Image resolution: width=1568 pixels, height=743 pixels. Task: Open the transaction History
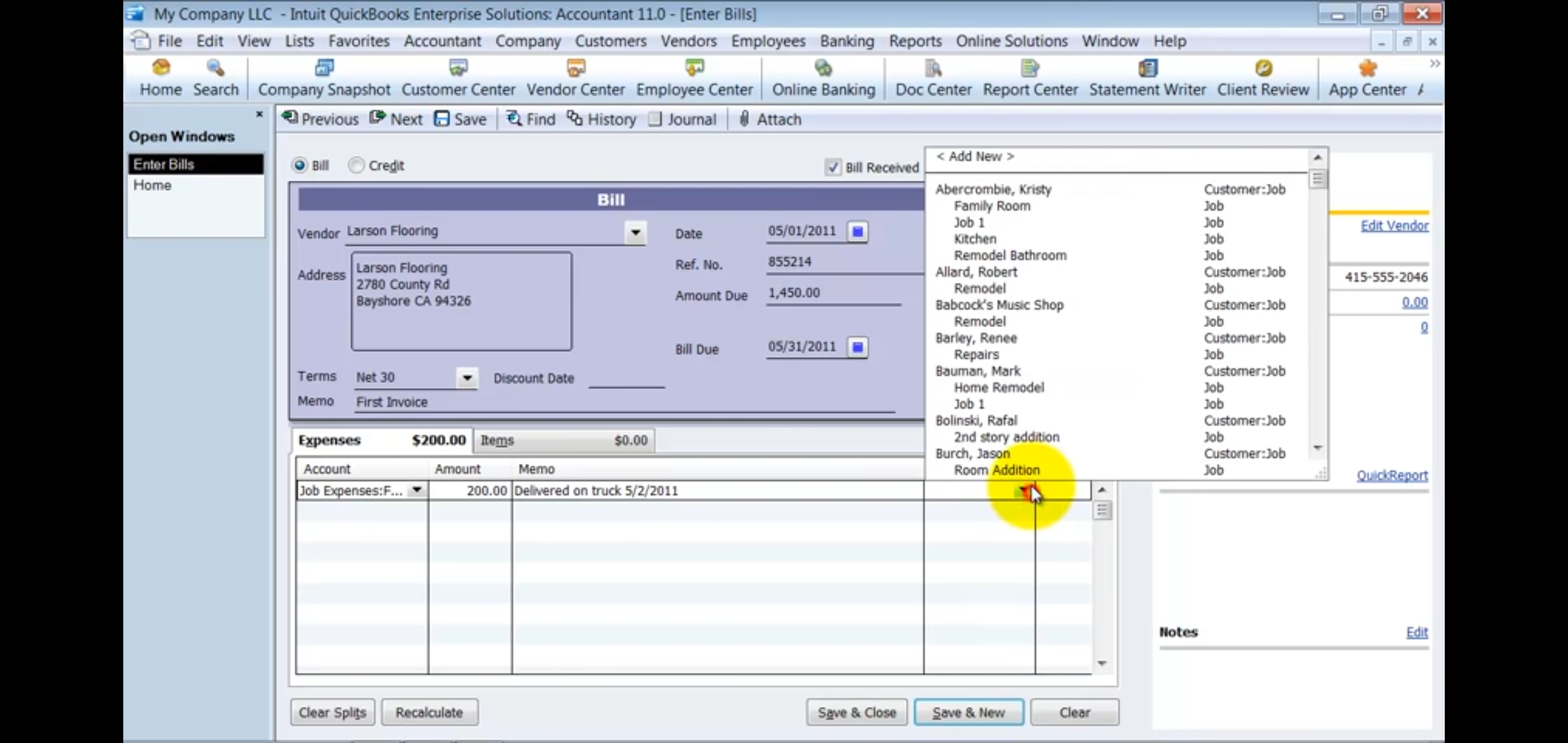tap(601, 119)
